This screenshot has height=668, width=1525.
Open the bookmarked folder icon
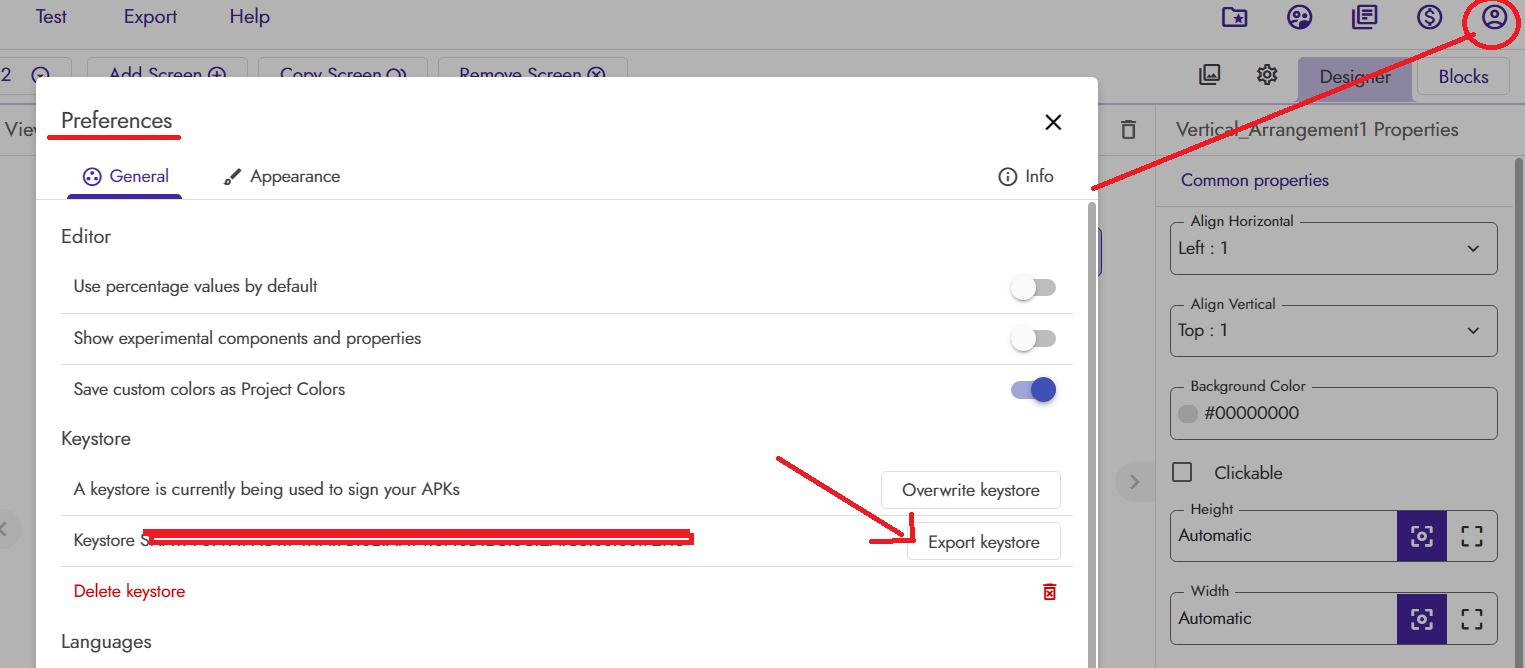coord(1235,18)
